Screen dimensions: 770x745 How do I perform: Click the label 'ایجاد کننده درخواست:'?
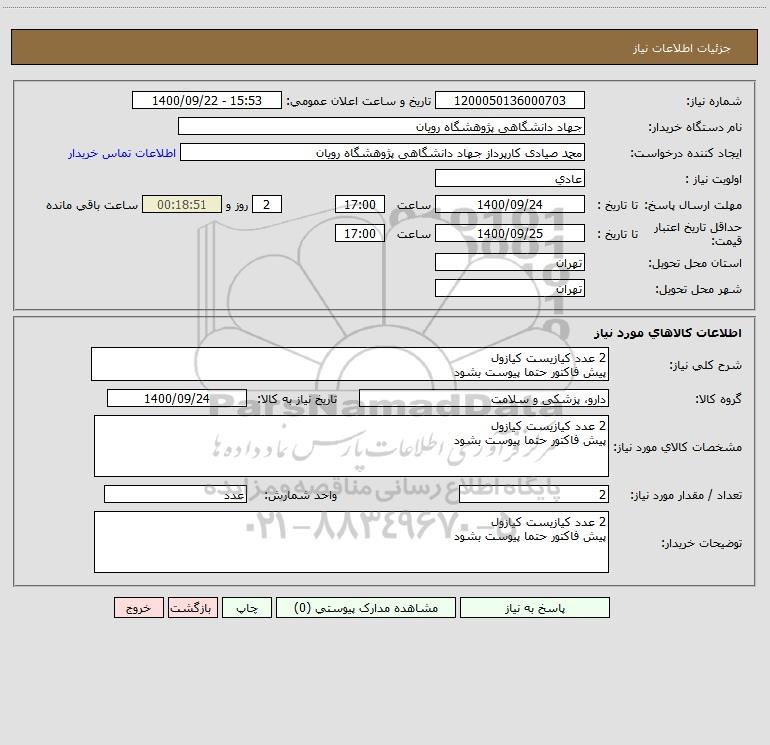686,154
